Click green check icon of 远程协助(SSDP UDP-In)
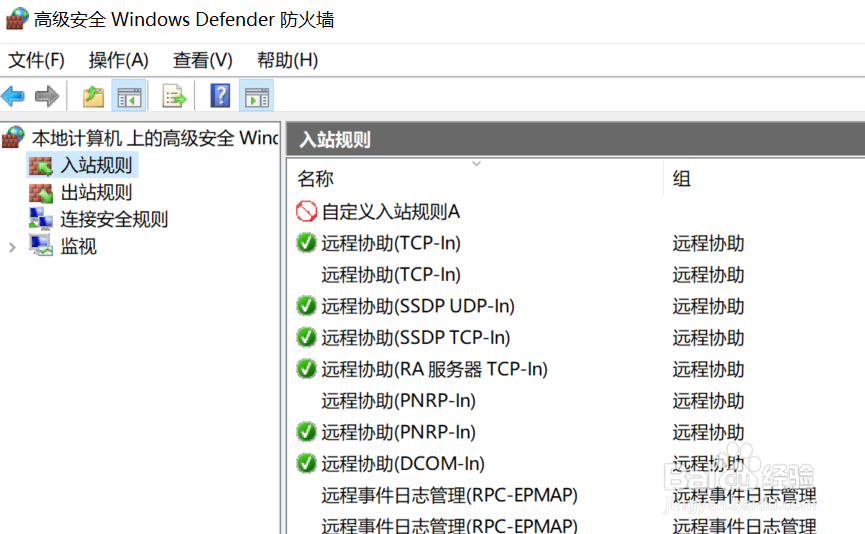The width and height of the screenshot is (865, 534). coord(306,306)
